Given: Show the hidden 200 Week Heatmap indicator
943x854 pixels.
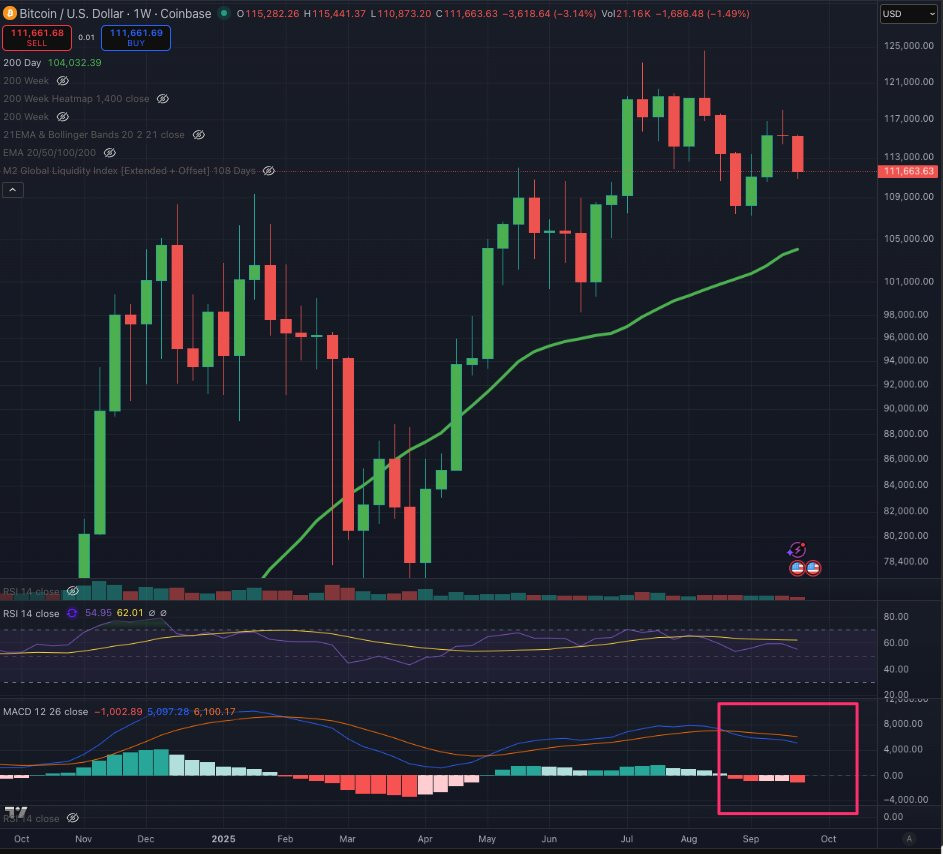Looking at the screenshot, I should coord(162,99).
